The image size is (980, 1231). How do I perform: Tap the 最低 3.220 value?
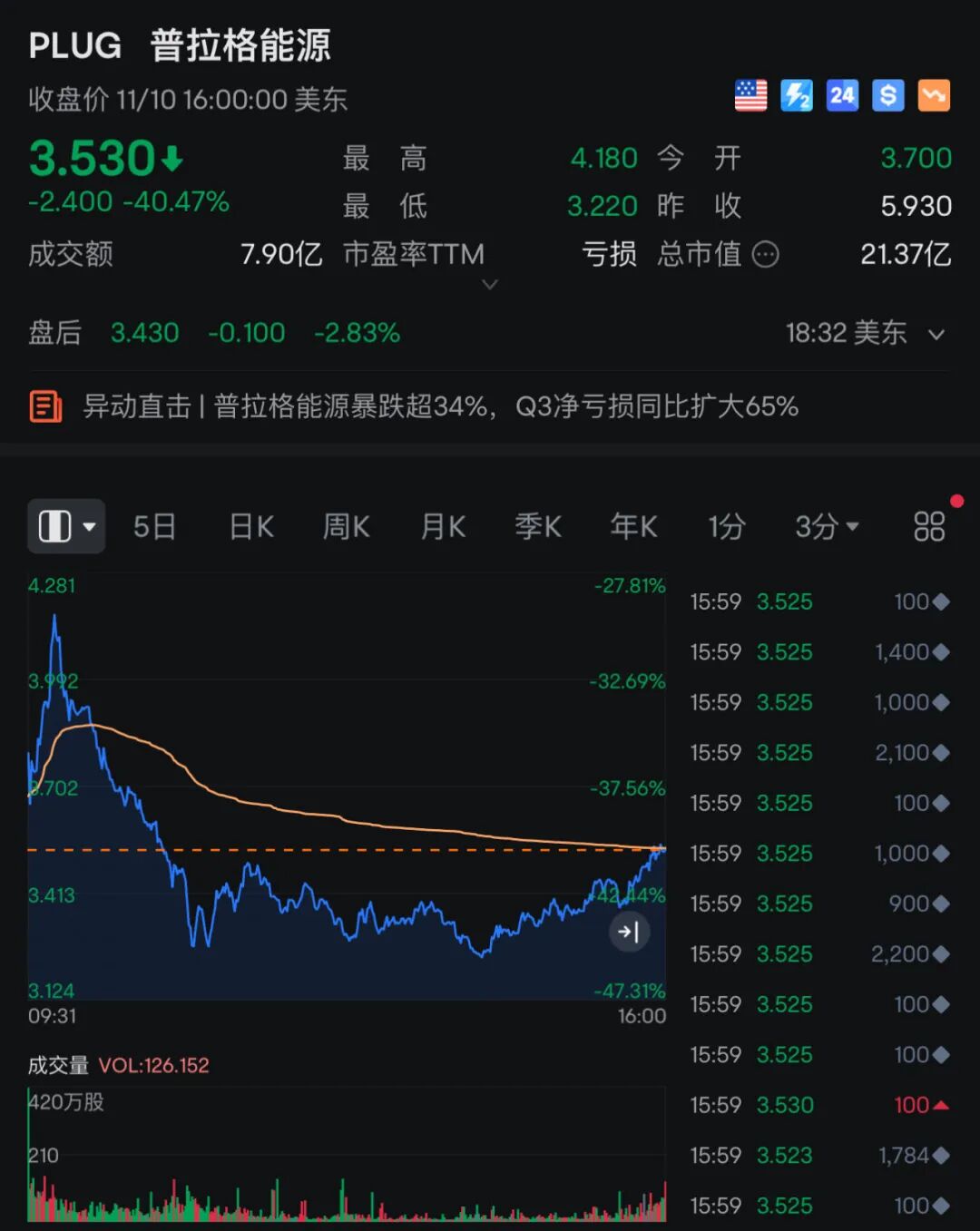click(x=603, y=207)
